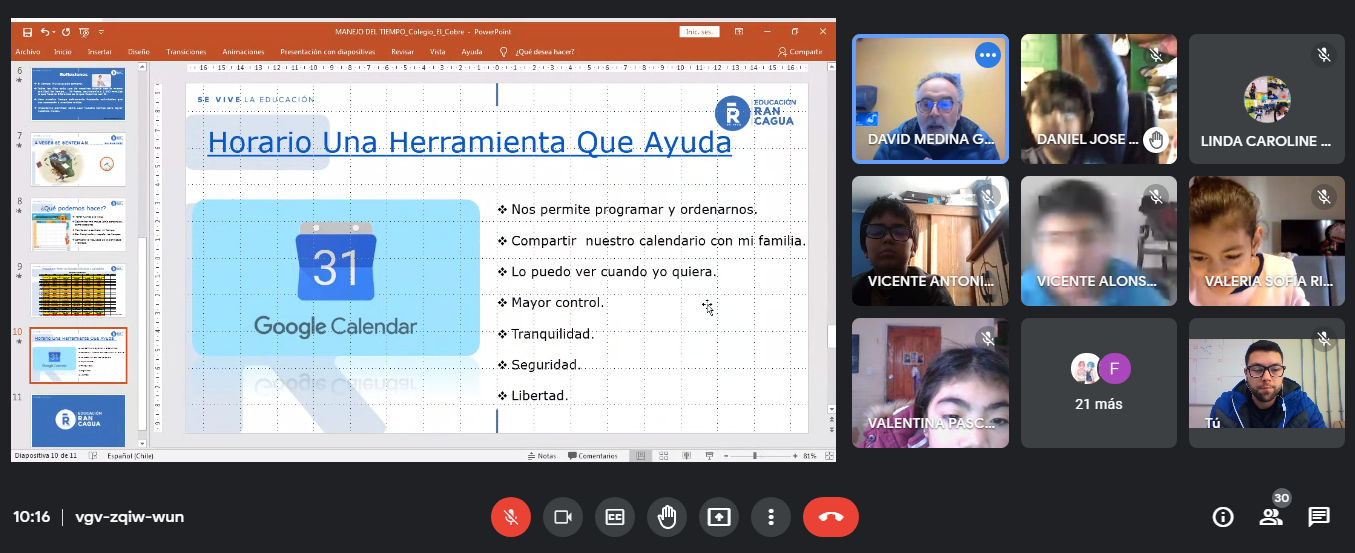The image size is (1355, 553).
Task: Select slide 10 thumbnail in panel
Action: 78,355
